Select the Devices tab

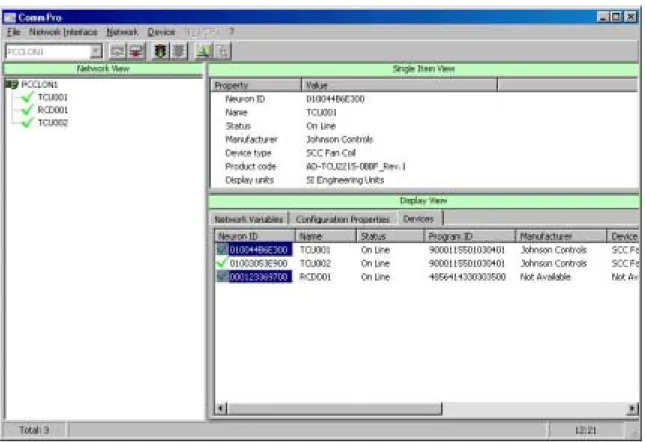419,218
